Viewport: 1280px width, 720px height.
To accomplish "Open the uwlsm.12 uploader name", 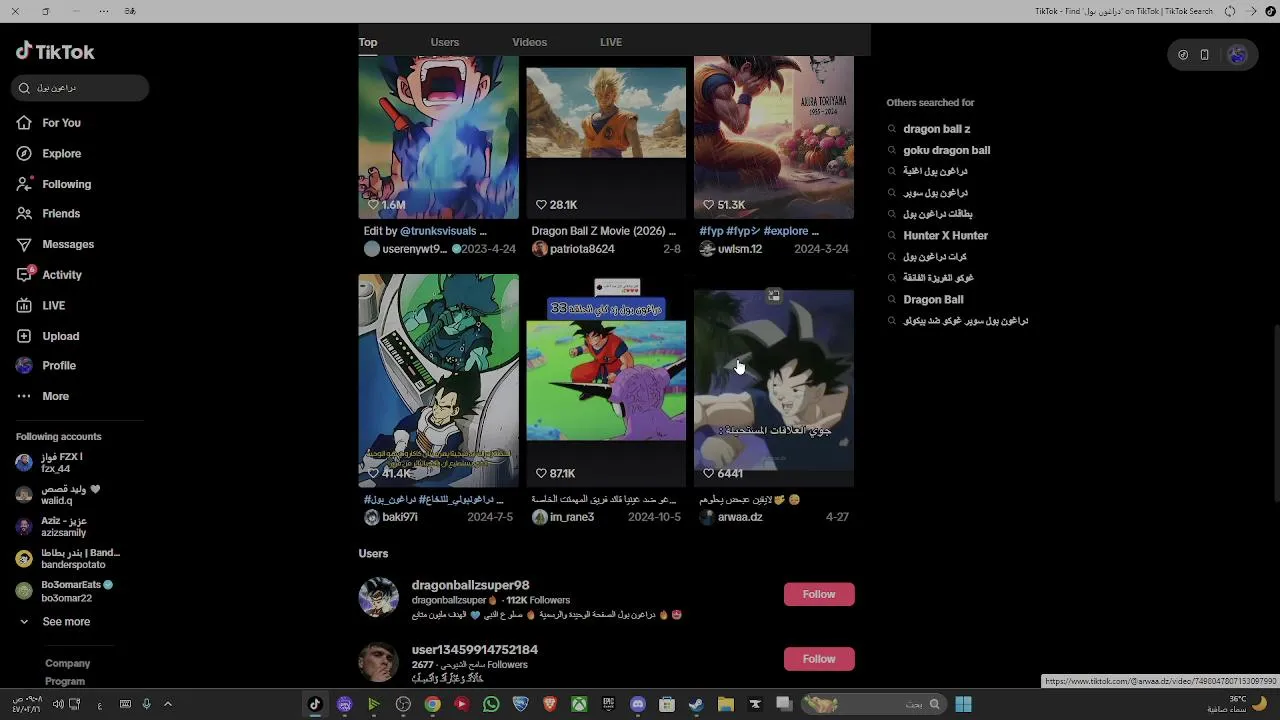I will pyautogui.click(x=740, y=249).
